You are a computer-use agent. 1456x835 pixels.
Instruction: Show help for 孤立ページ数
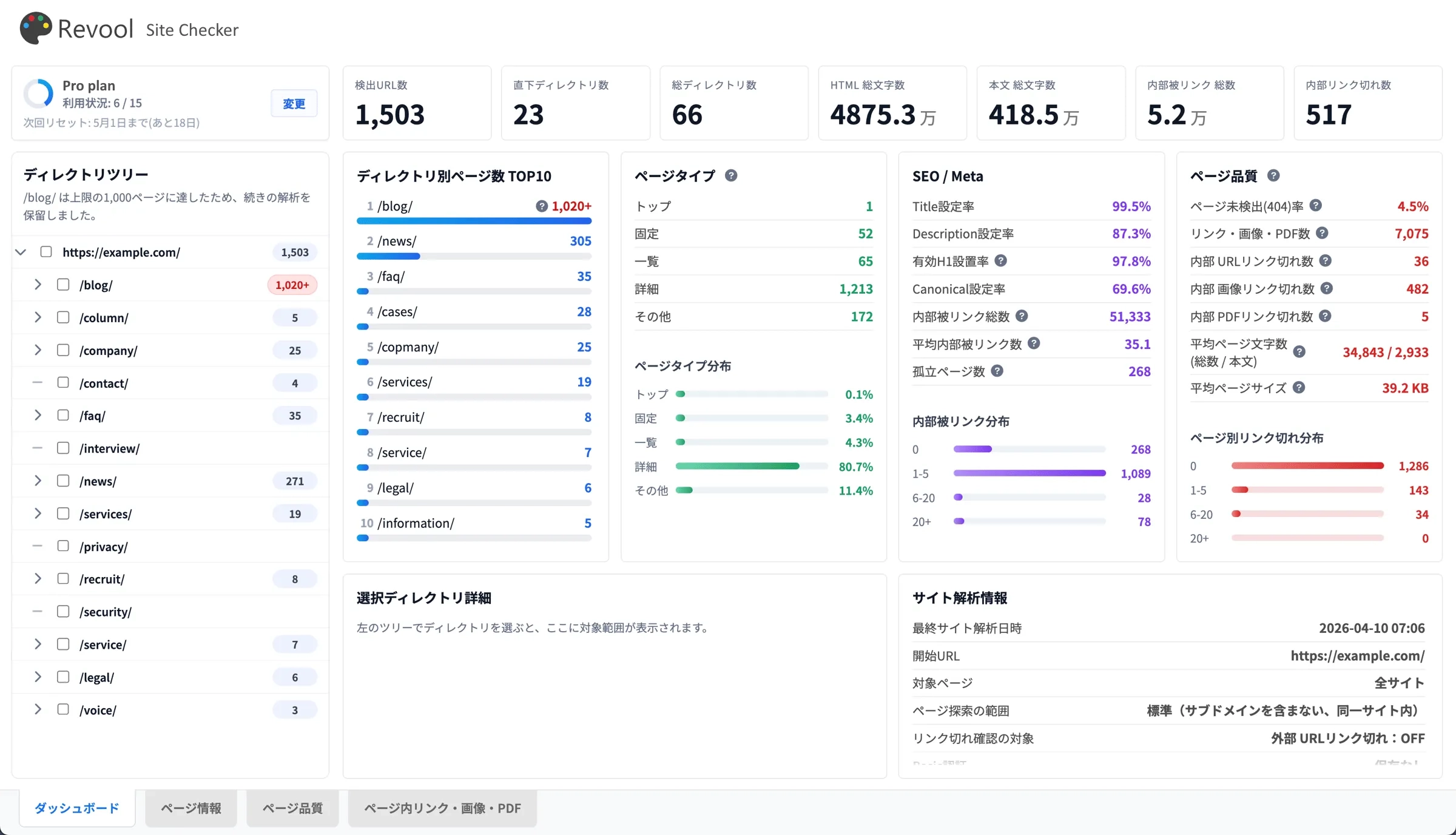997,371
